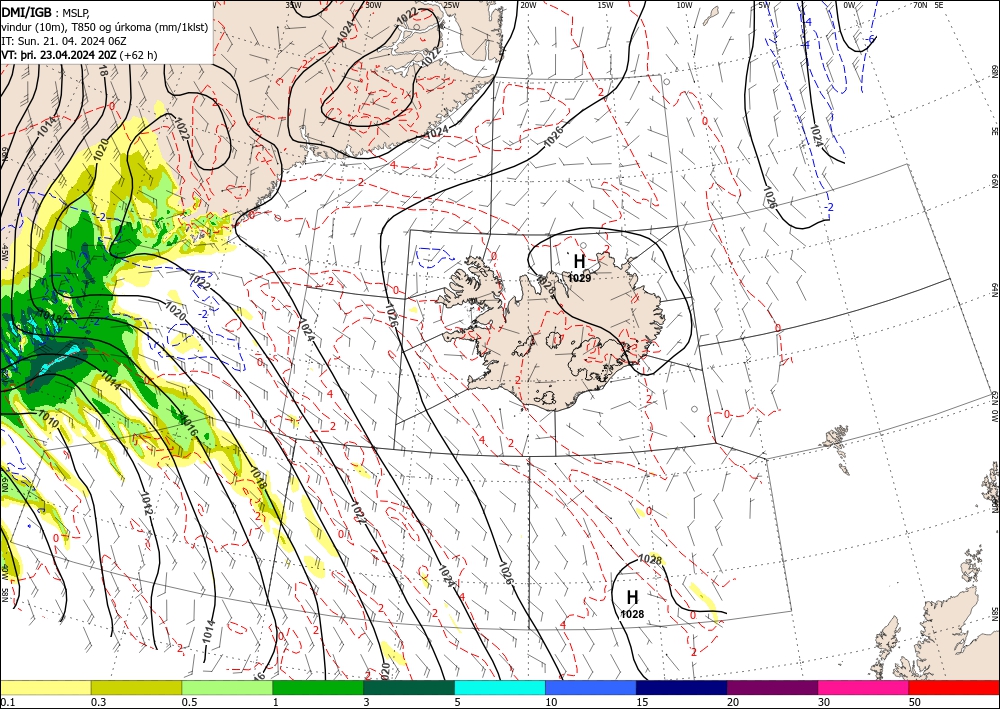Click the '10W' longitude label at top
1000x709 pixels.
coord(684,5)
